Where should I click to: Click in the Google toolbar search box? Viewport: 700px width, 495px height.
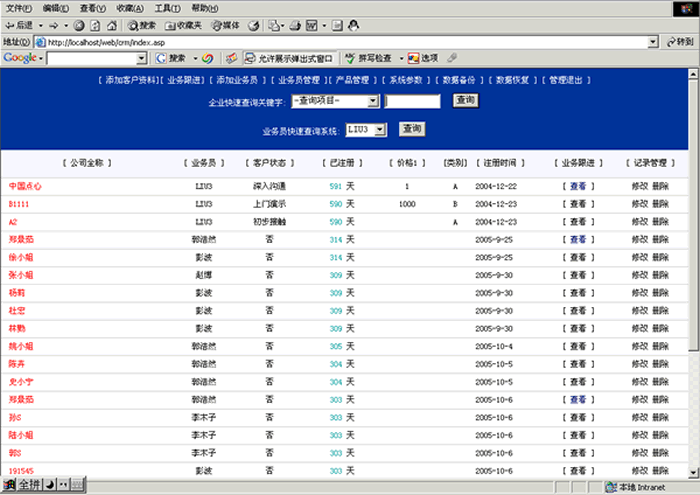[x=92, y=58]
